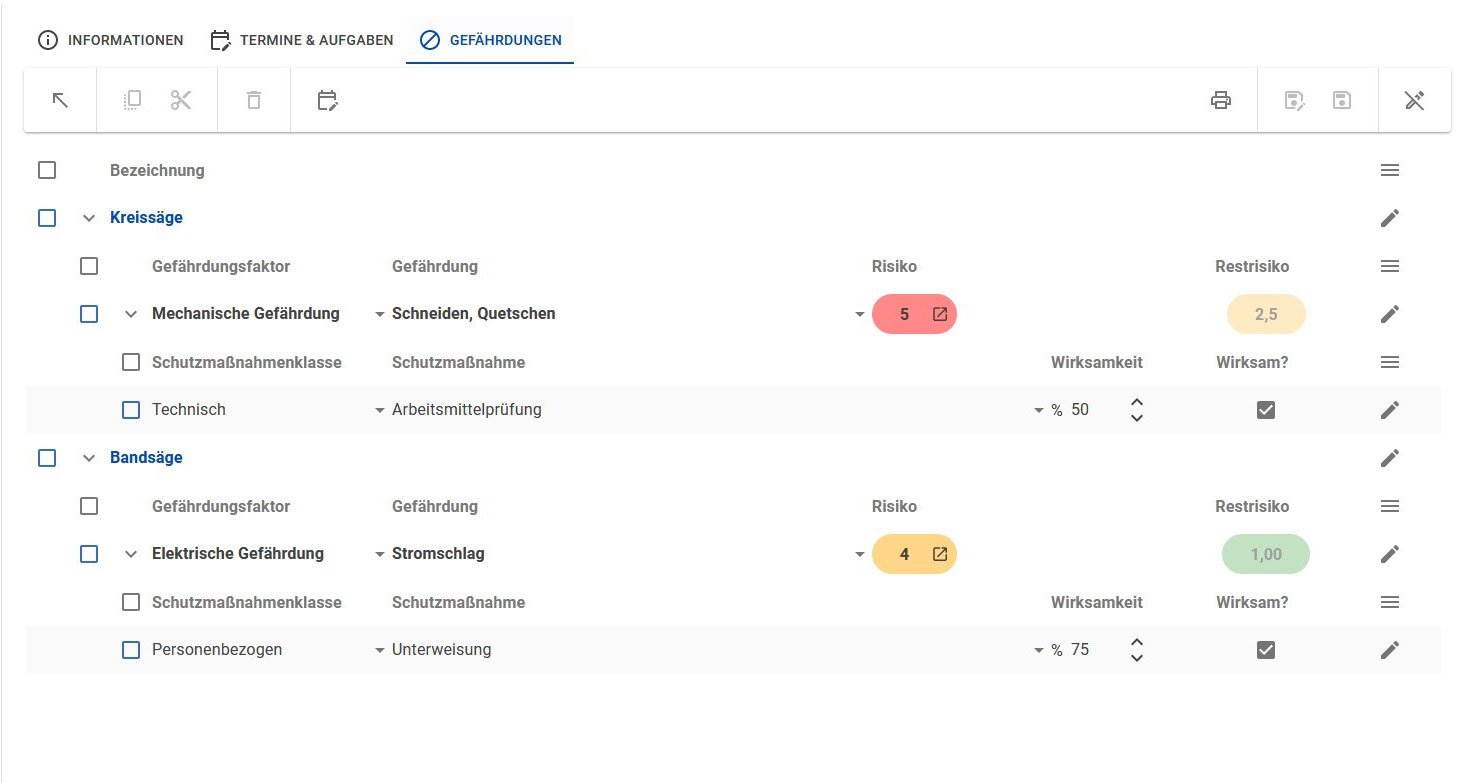Click the calendar edit icon in toolbar
The height and width of the screenshot is (783, 1462).
328,100
